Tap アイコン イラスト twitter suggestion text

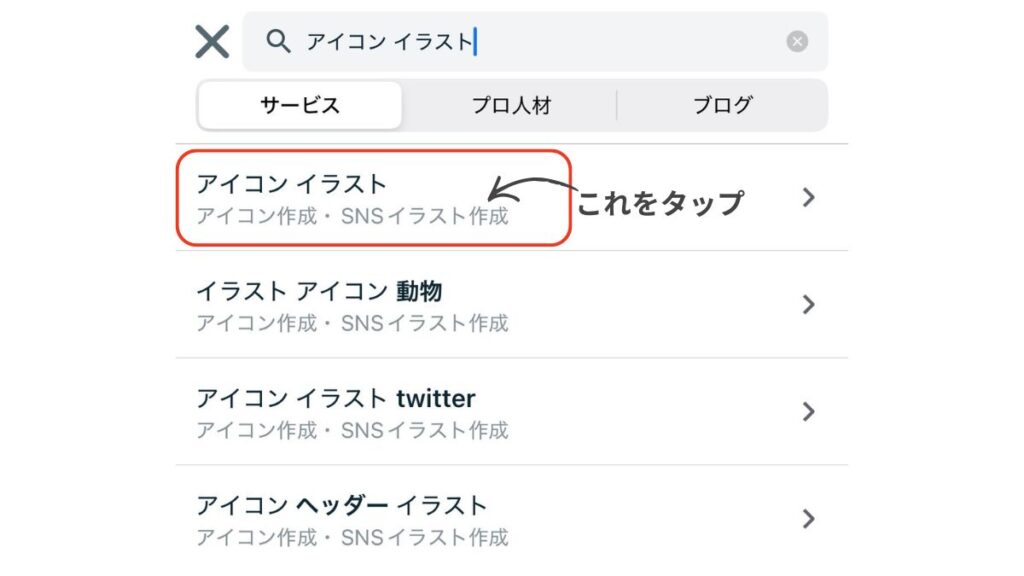coord(335,398)
